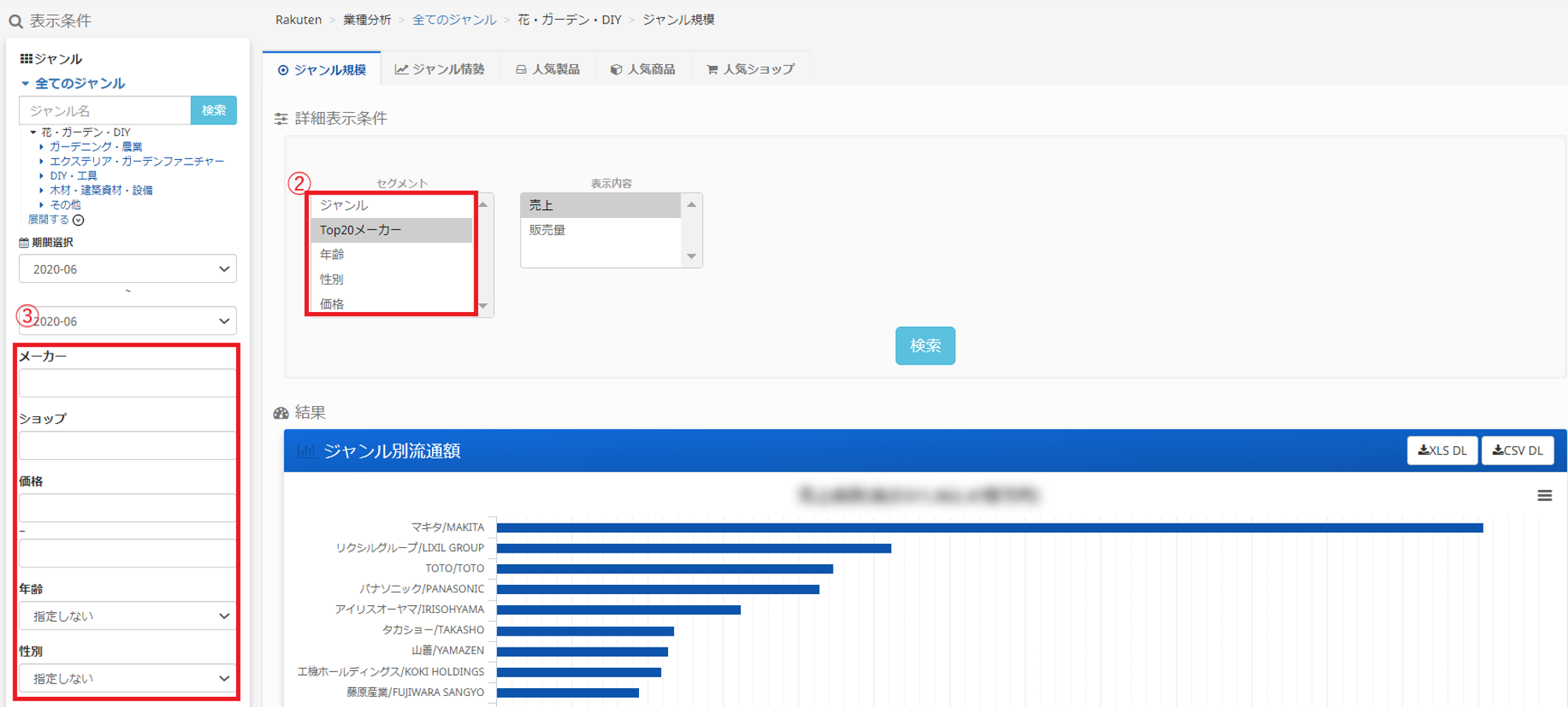Click the circled arrow beside 展開する
This screenshot has width=1568, height=707.
[x=78, y=220]
